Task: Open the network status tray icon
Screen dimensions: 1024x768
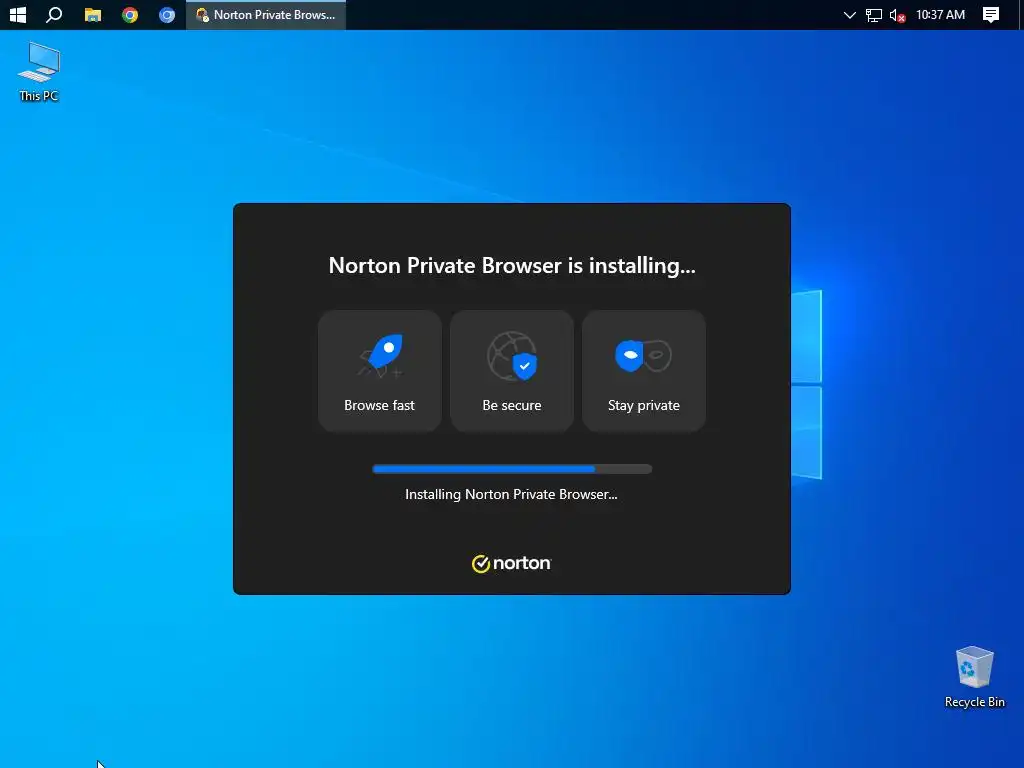Action: click(x=874, y=15)
